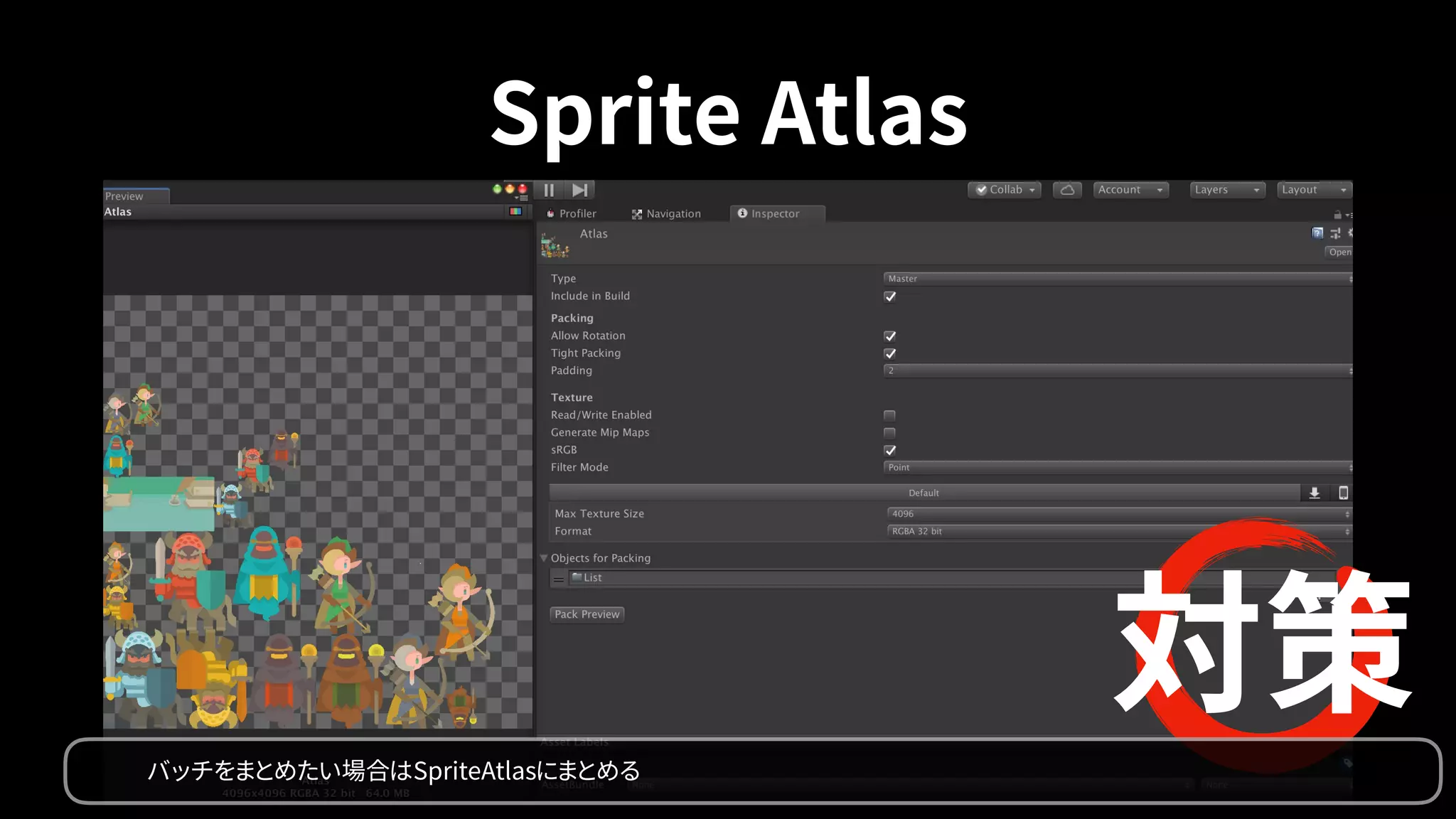Switch to the Inspector tab

click(x=776, y=213)
